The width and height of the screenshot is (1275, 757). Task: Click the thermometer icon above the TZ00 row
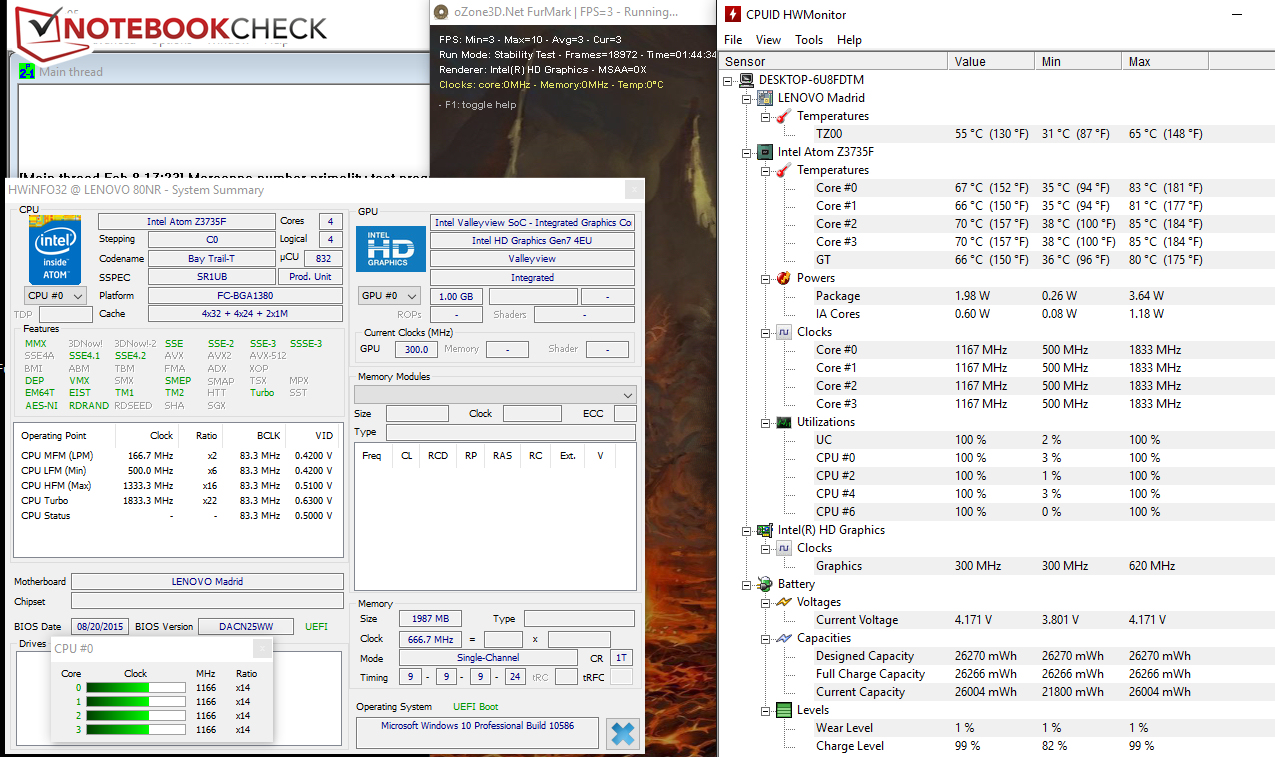(x=785, y=116)
